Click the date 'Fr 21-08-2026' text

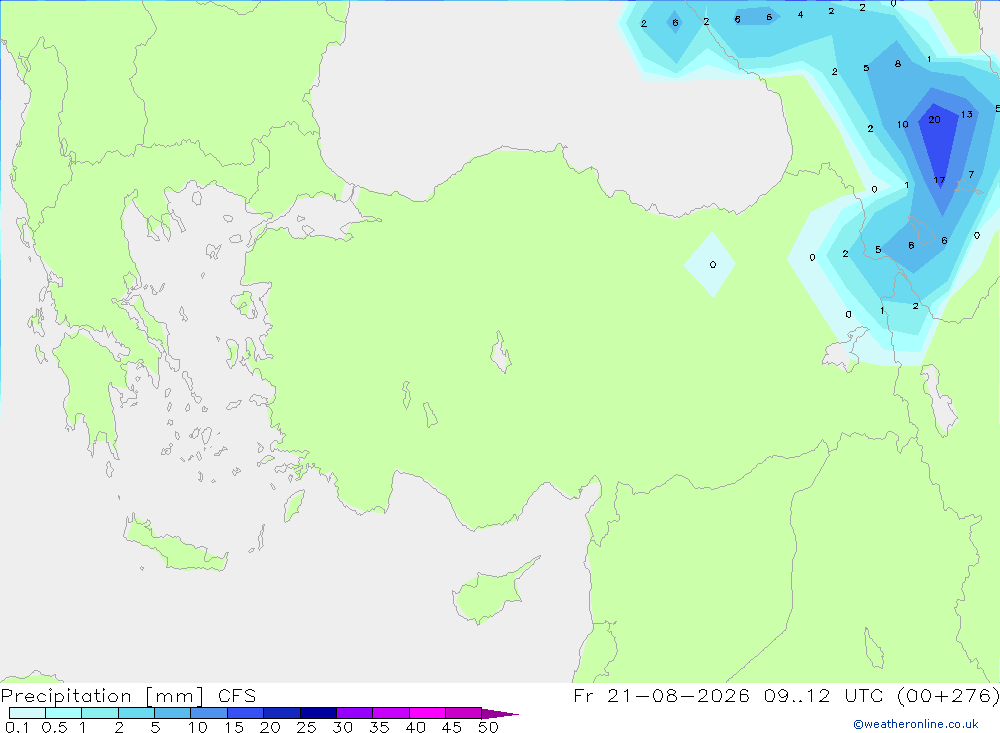(661, 695)
